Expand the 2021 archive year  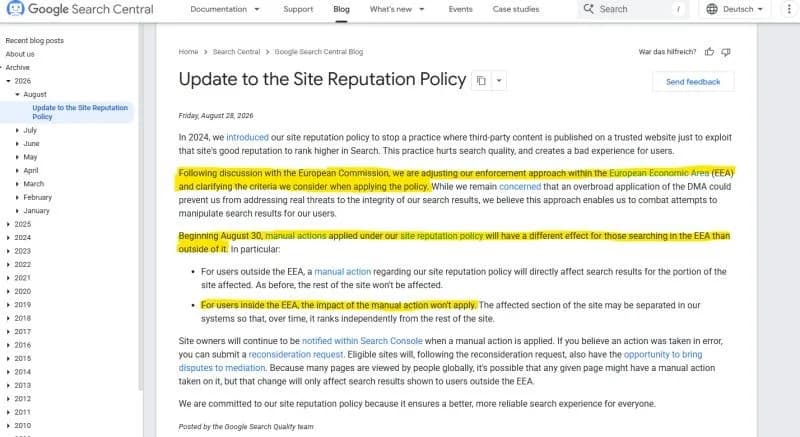point(8,278)
